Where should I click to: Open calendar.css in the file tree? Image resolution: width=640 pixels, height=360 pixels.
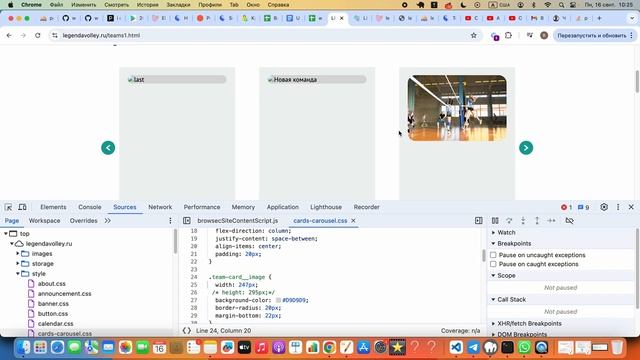tap(56, 324)
